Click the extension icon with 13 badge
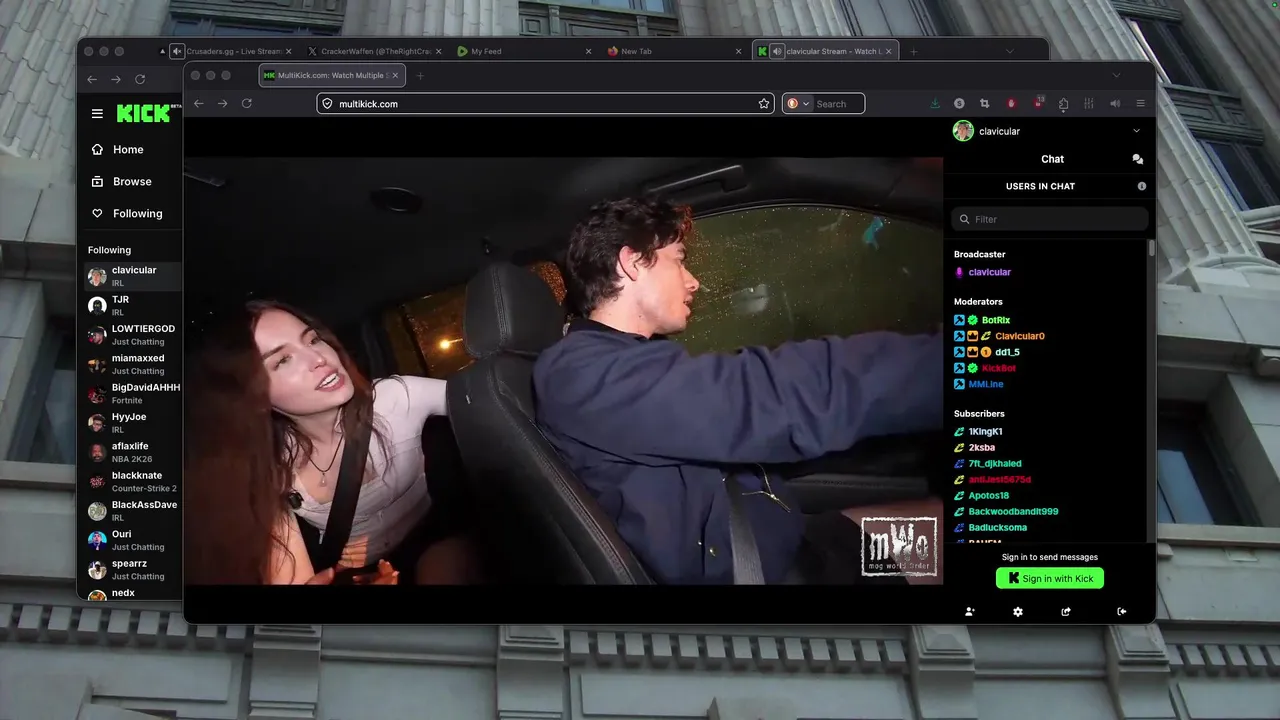 click(1038, 103)
